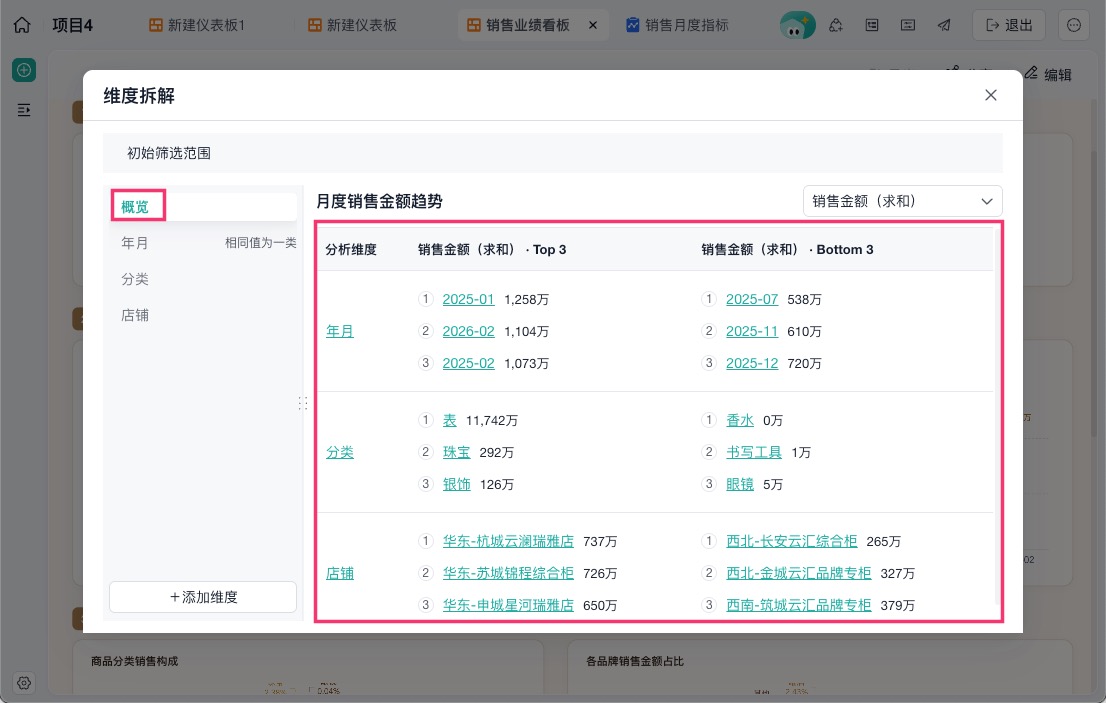This screenshot has width=1106, height=703.
Task: Open the more options ellipsis button
Action: point(1074,25)
